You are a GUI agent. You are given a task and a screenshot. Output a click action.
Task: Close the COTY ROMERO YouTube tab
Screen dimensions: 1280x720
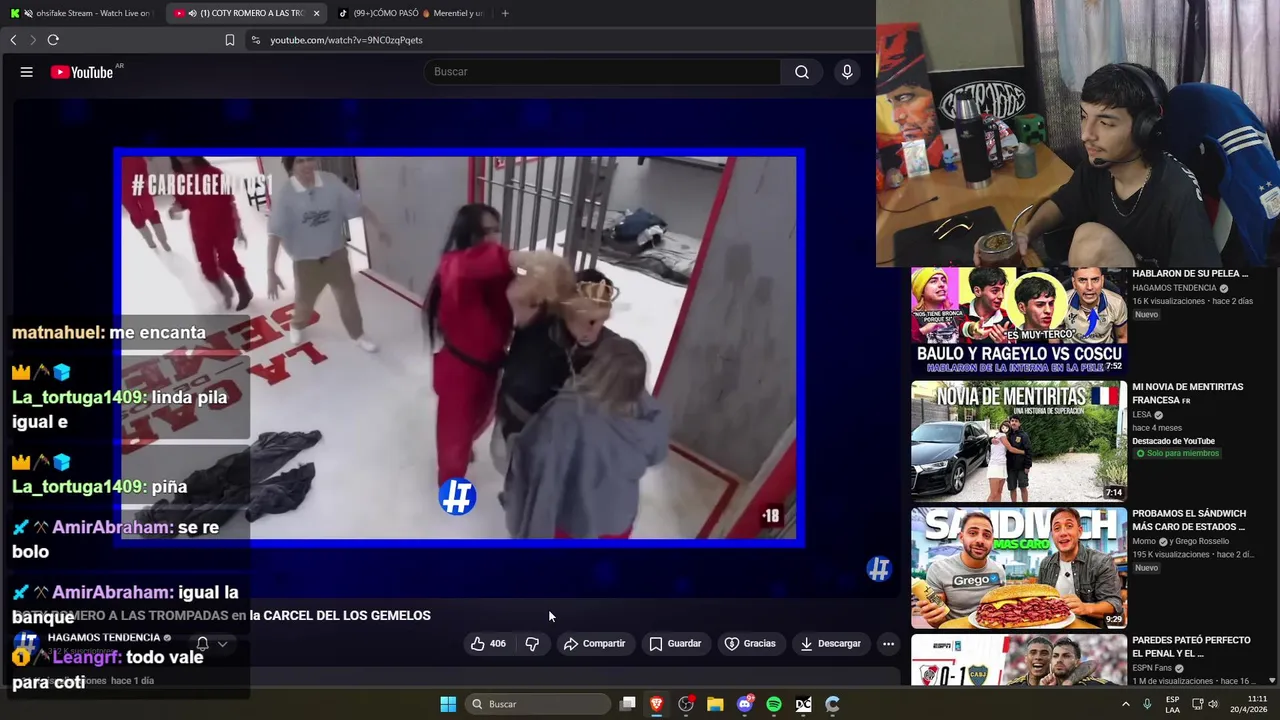coord(316,13)
